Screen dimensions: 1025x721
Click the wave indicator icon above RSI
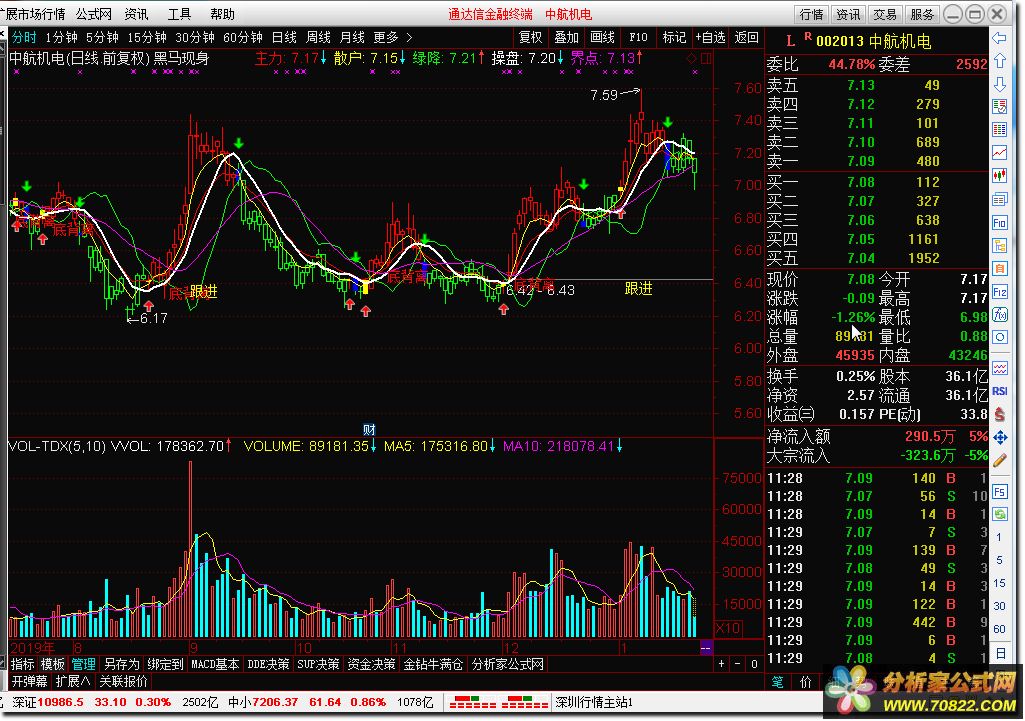[1000, 368]
